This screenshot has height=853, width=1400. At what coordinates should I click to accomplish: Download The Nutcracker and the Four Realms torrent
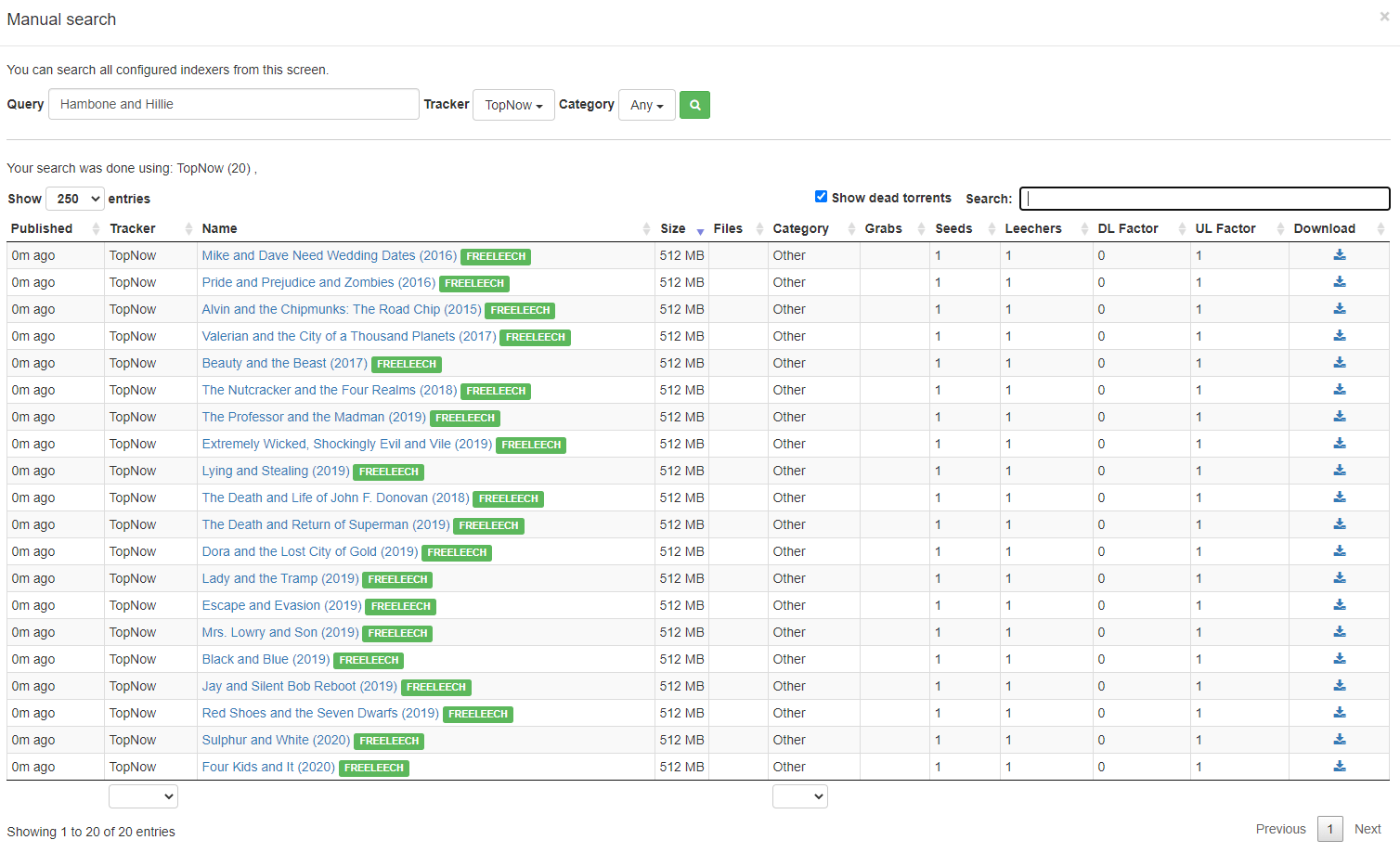pos(1339,390)
